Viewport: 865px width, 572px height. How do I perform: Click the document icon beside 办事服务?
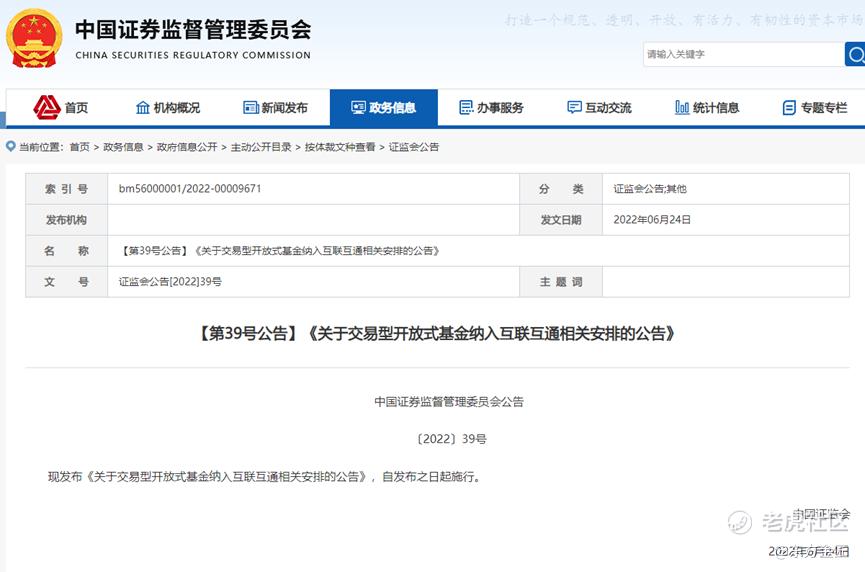(x=466, y=108)
